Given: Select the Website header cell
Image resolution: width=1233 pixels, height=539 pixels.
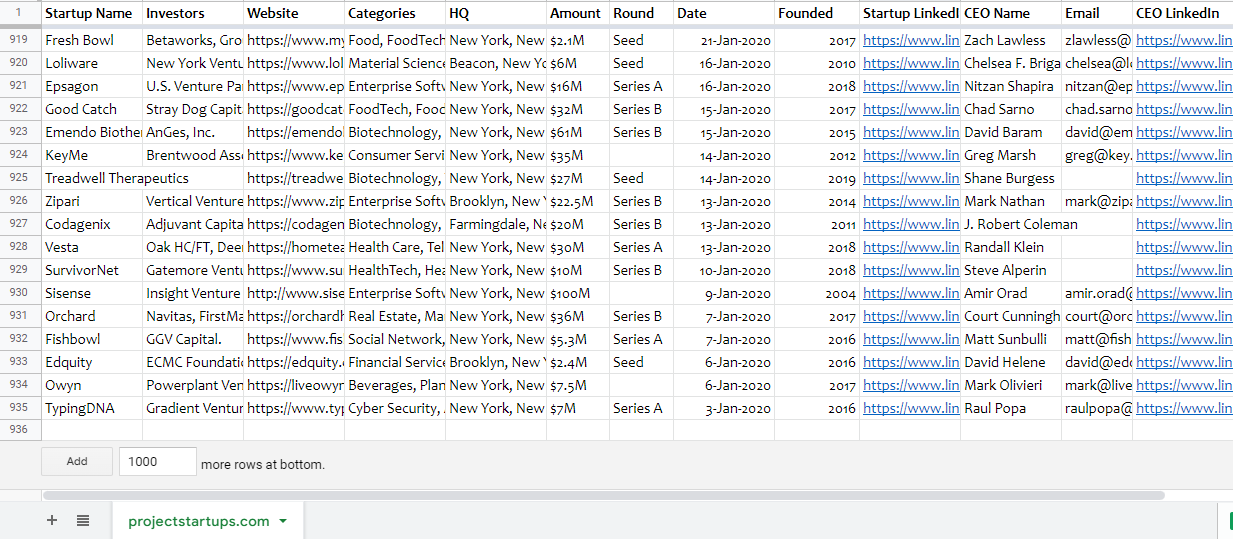Looking at the screenshot, I should (294, 13).
